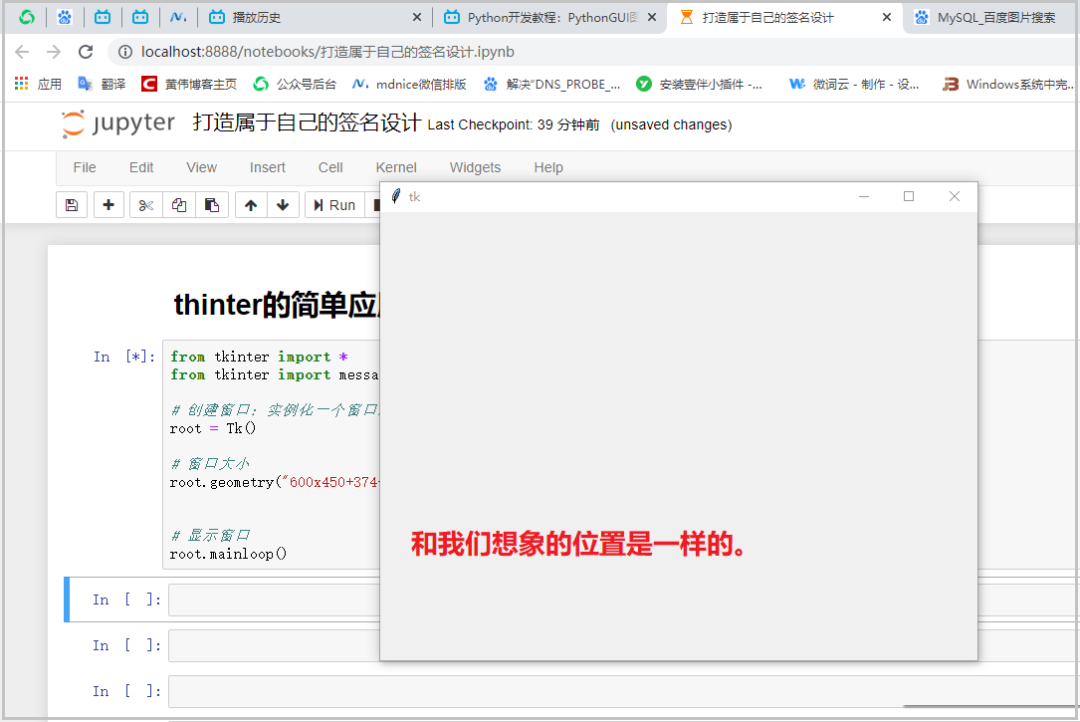Open the Cell menu dropdown
The height and width of the screenshot is (722, 1080).
click(330, 167)
